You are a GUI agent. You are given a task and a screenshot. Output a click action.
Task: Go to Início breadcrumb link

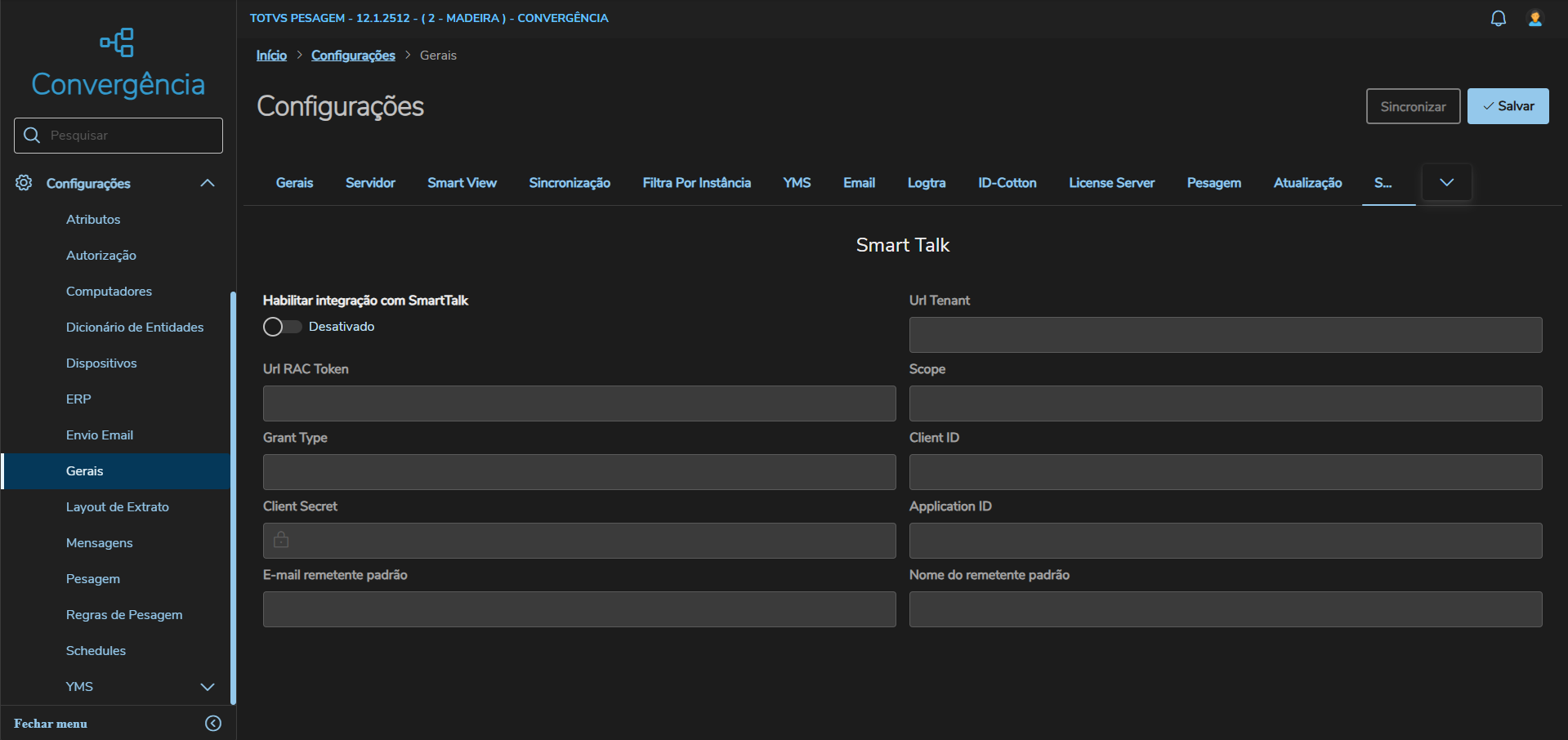(271, 56)
